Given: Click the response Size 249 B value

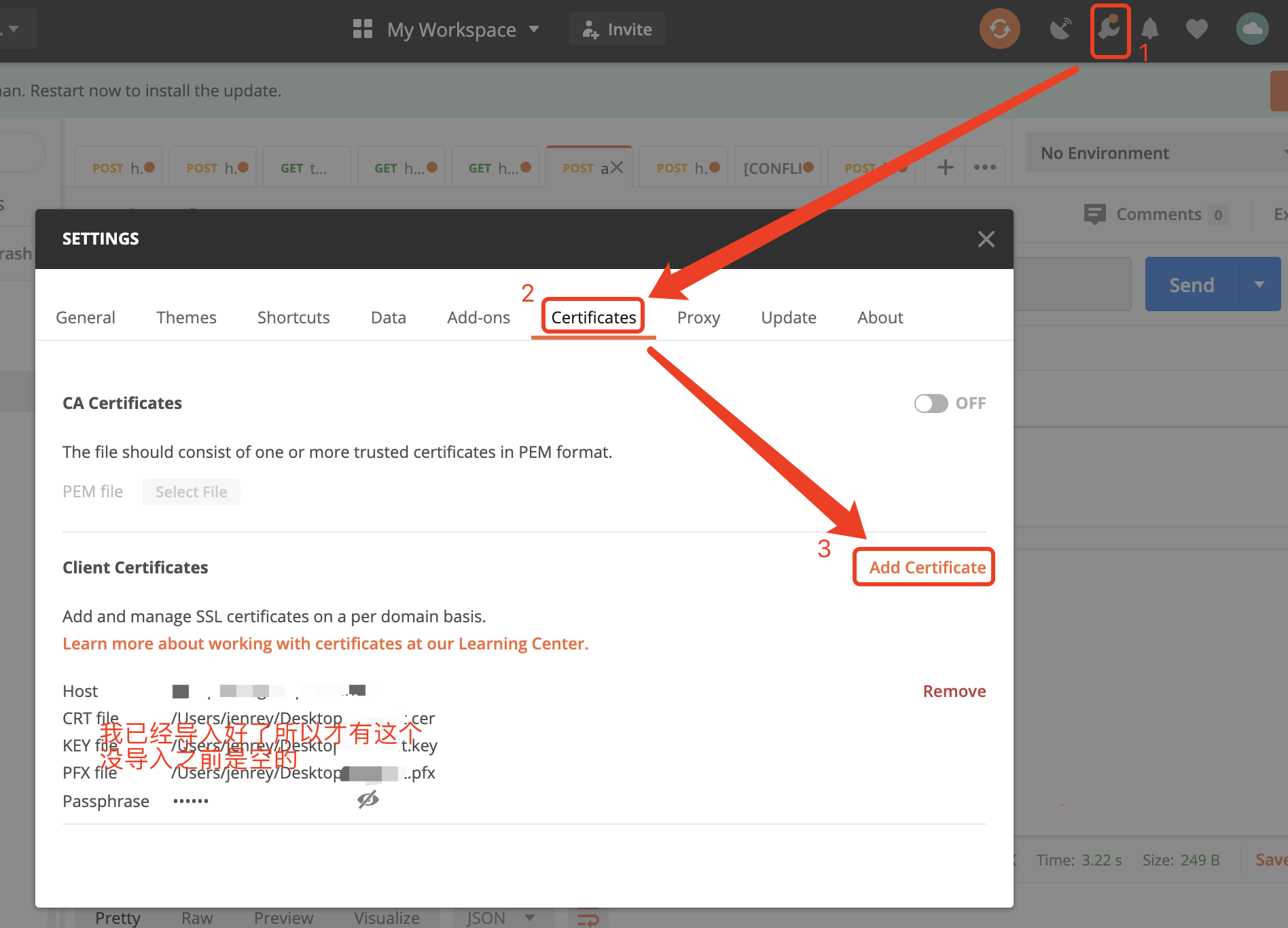Looking at the screenshot, I should pyautogui.click(x=1200, y=860).
